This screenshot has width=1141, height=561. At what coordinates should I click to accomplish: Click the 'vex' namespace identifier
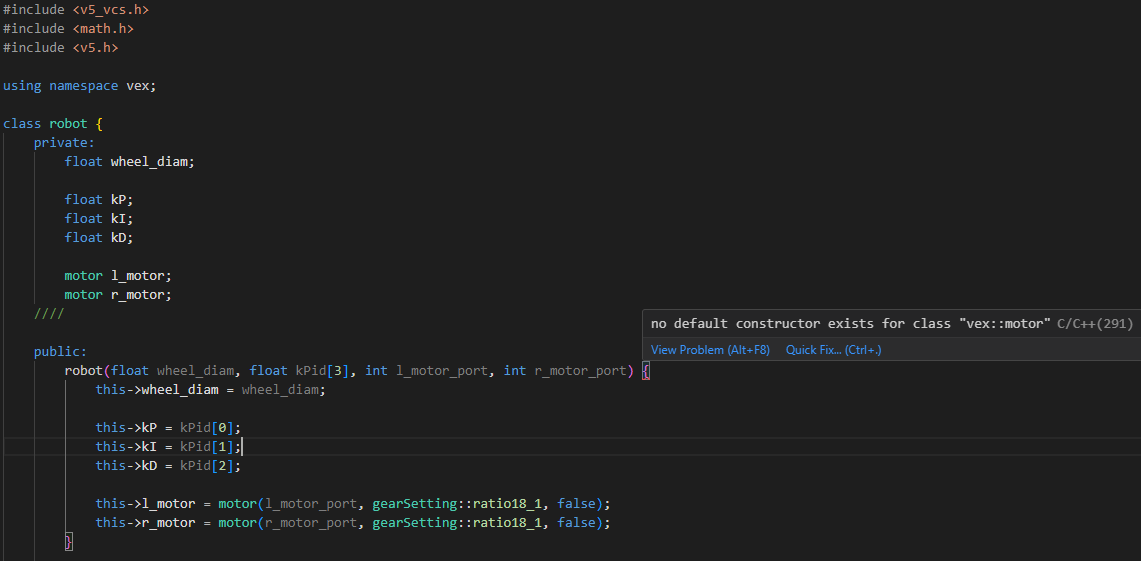coord(137,86)
